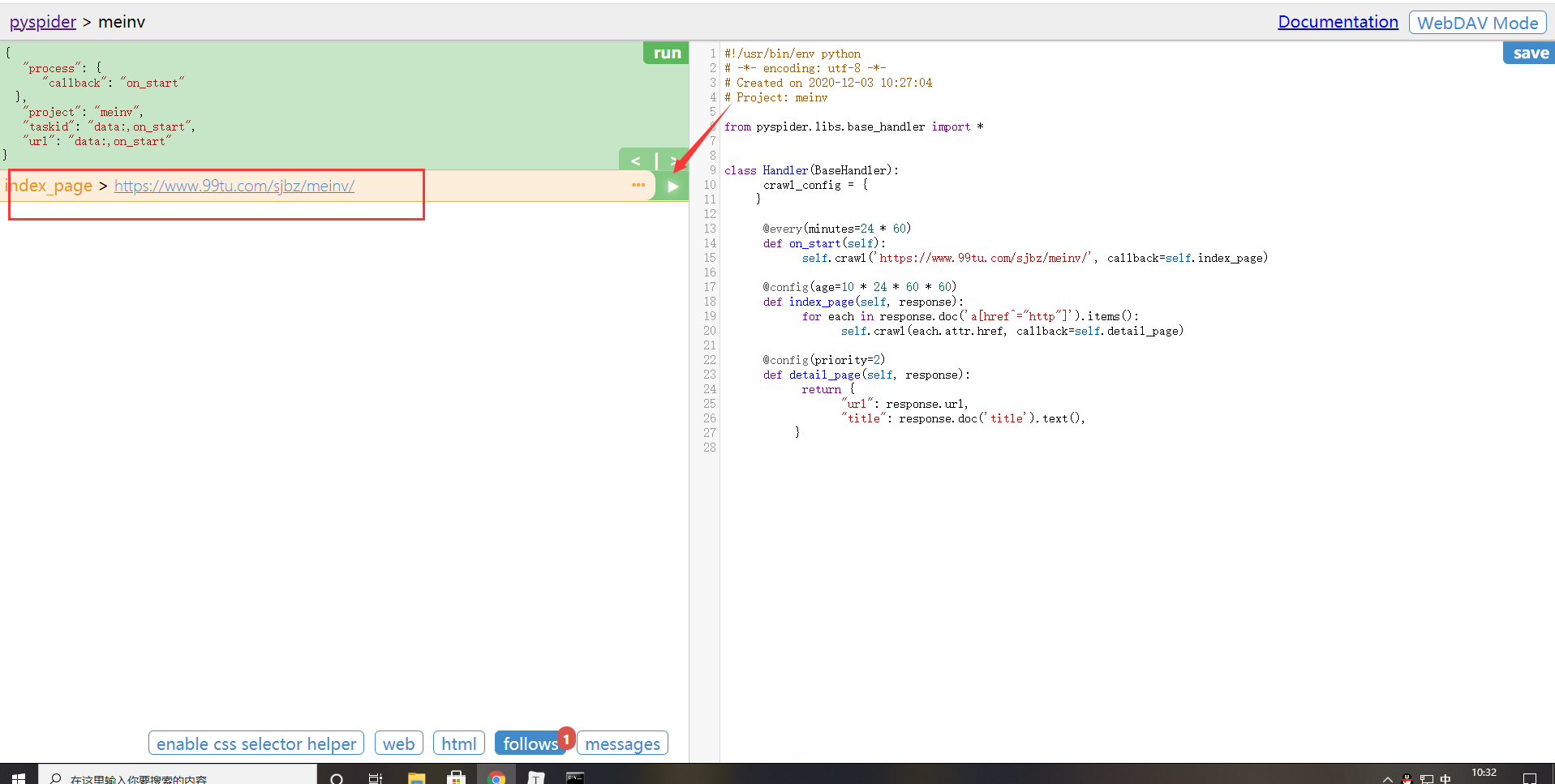
Task: Click the '"project": "meinv"' line in the task JSON
Action: (83, 112)
